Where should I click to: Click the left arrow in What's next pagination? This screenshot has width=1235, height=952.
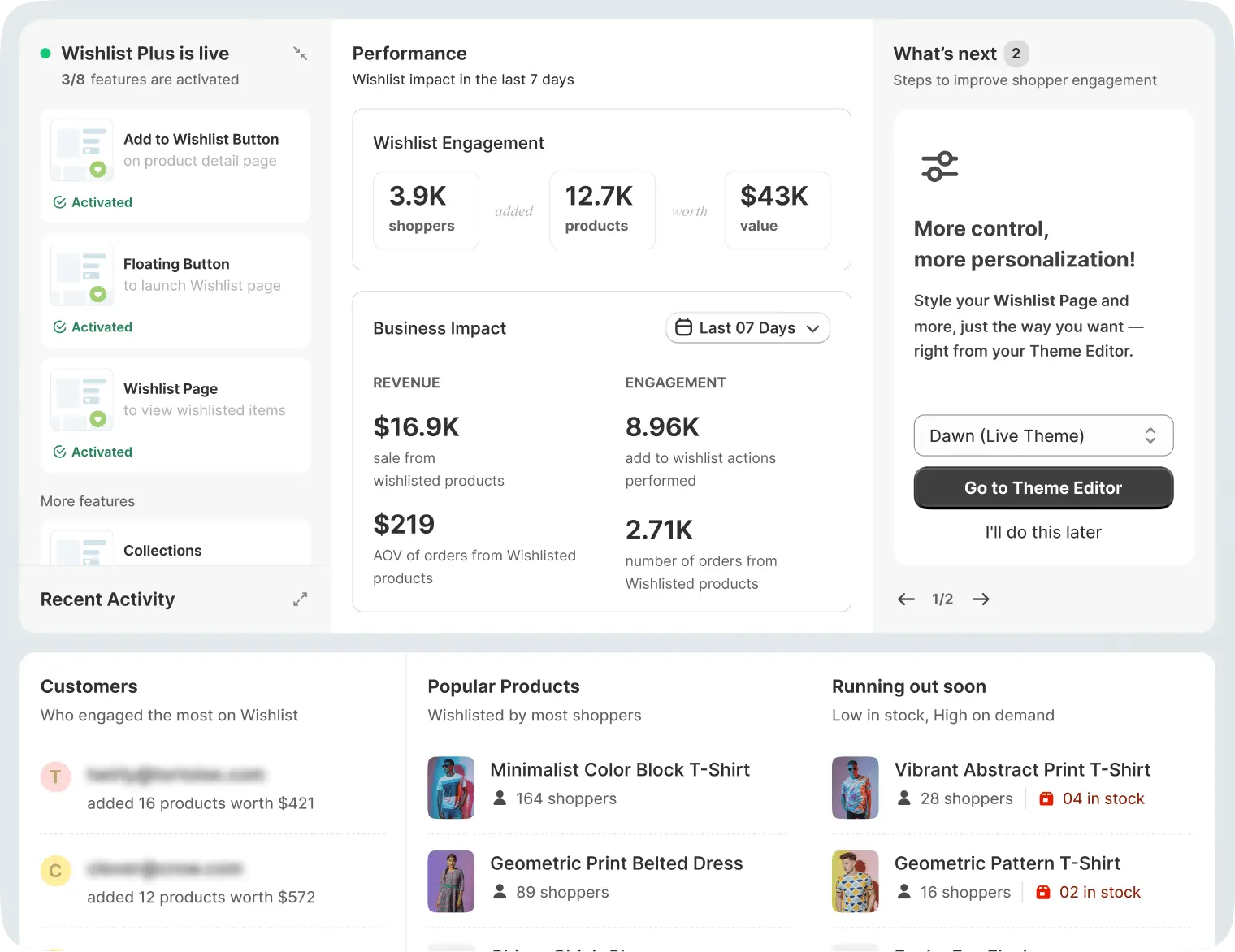tap(905, 599)
